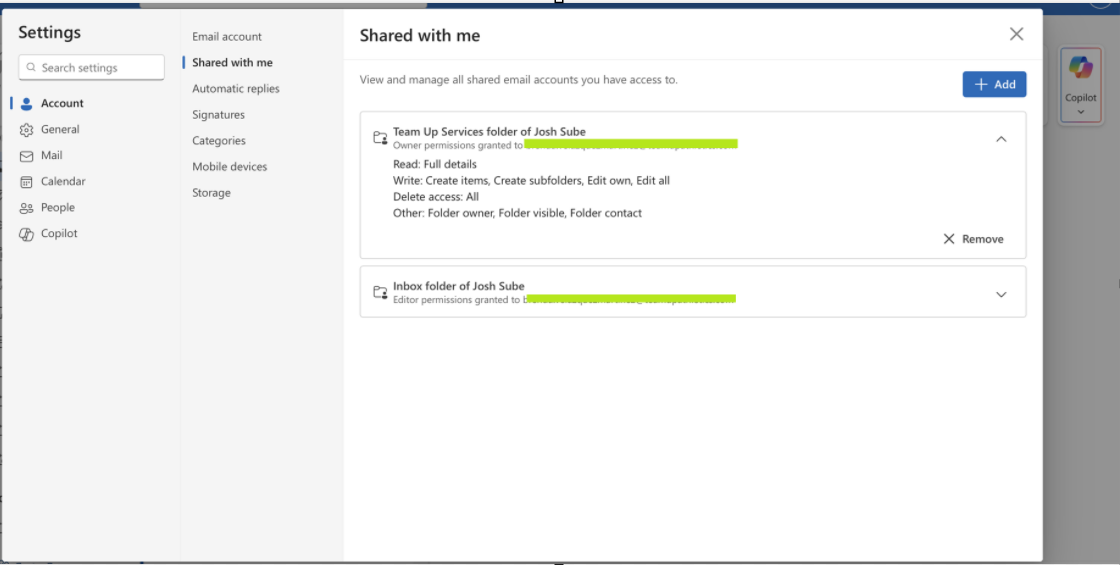Remove the Team Up Services shared folder
Image resolution: width=1120 pixels, height=565 pixels.
973,239
